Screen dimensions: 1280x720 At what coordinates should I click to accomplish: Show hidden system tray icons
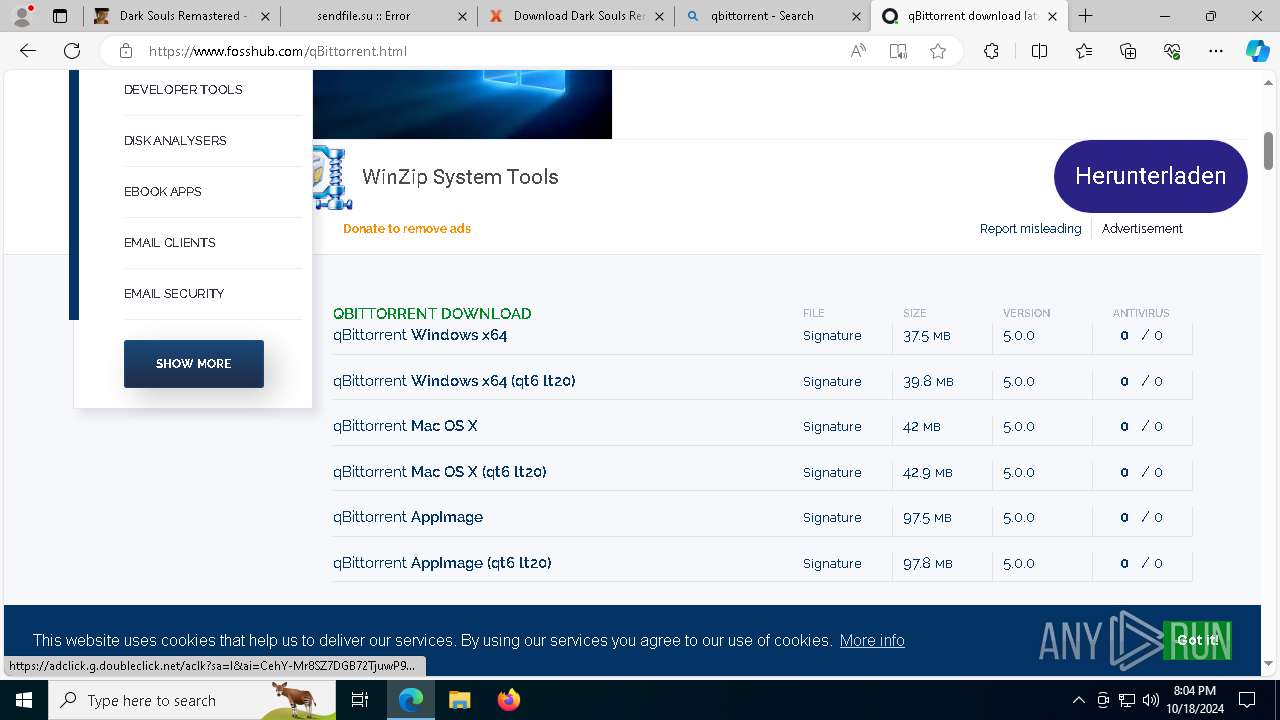pyautogui.click(x=1078, y=700)
